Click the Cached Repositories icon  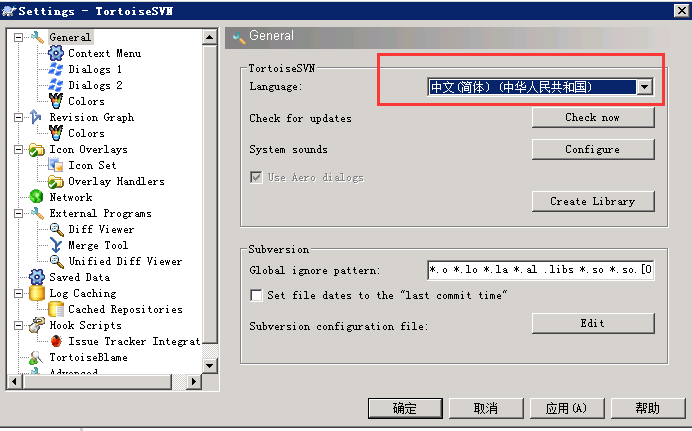(x=56, y=309)
